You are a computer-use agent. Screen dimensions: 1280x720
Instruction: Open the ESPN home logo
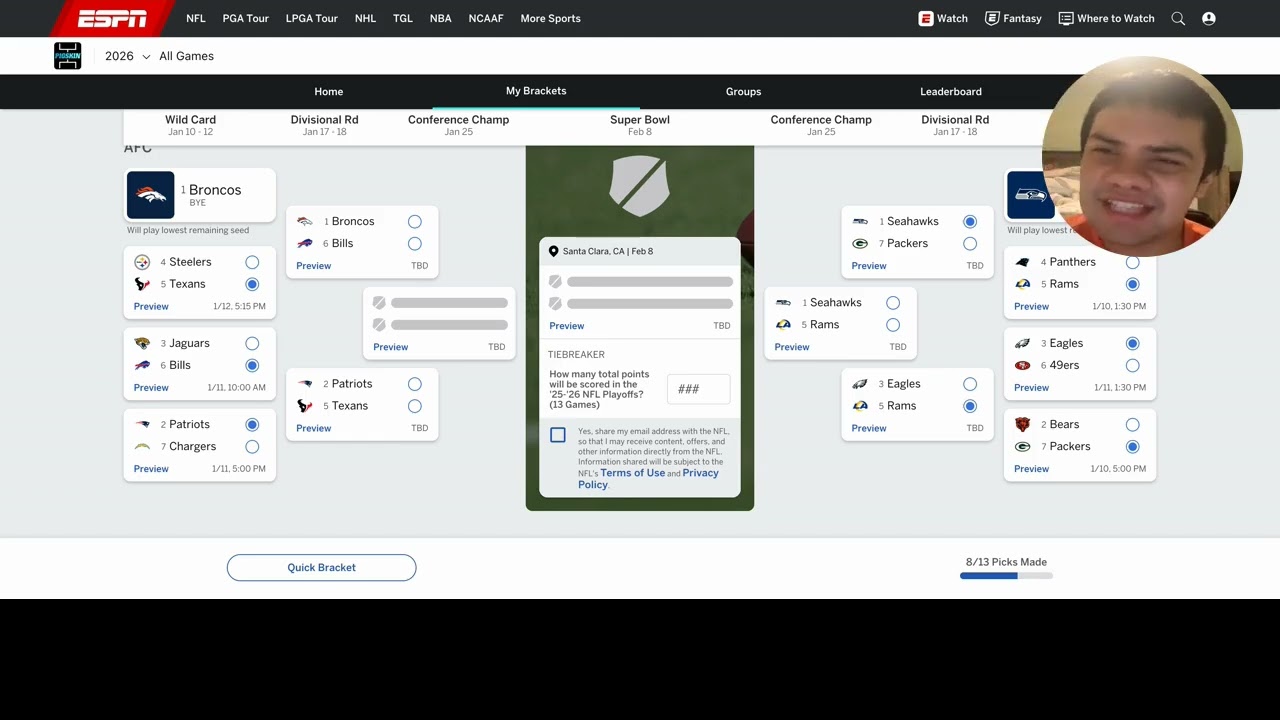coord(112,18)
